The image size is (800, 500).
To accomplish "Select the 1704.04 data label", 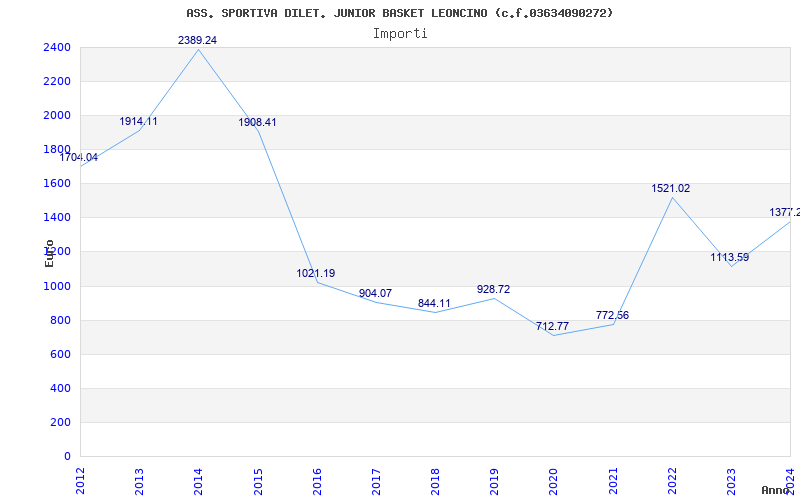I will (79, 157).
